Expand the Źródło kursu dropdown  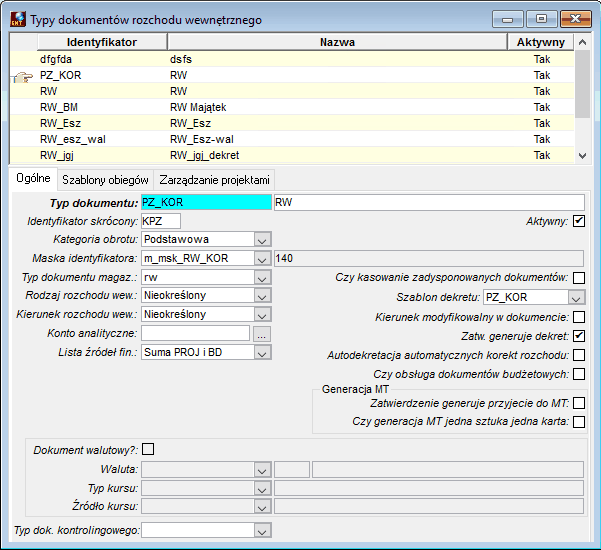point(262,507)
